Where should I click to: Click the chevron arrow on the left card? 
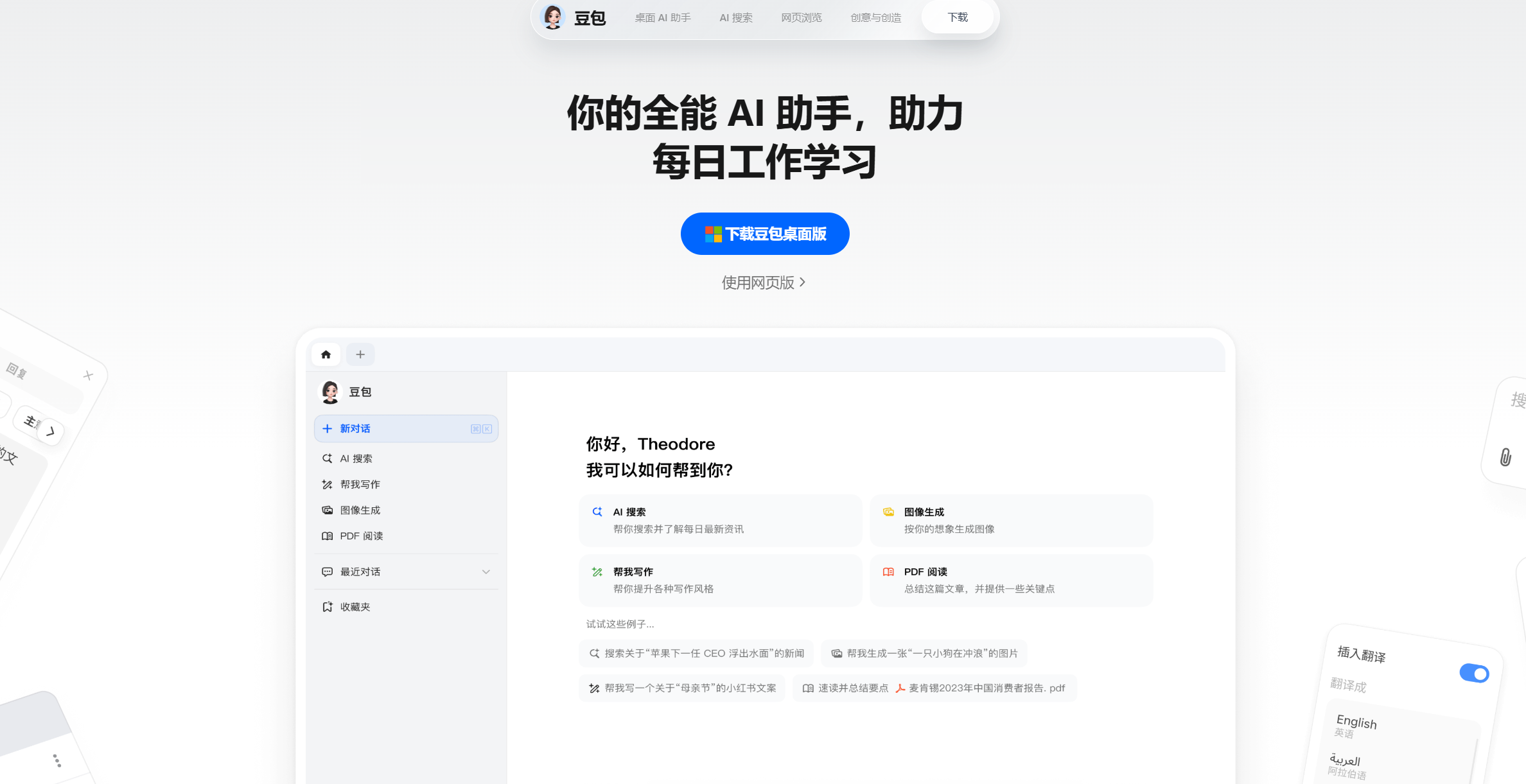coord(50,431)
